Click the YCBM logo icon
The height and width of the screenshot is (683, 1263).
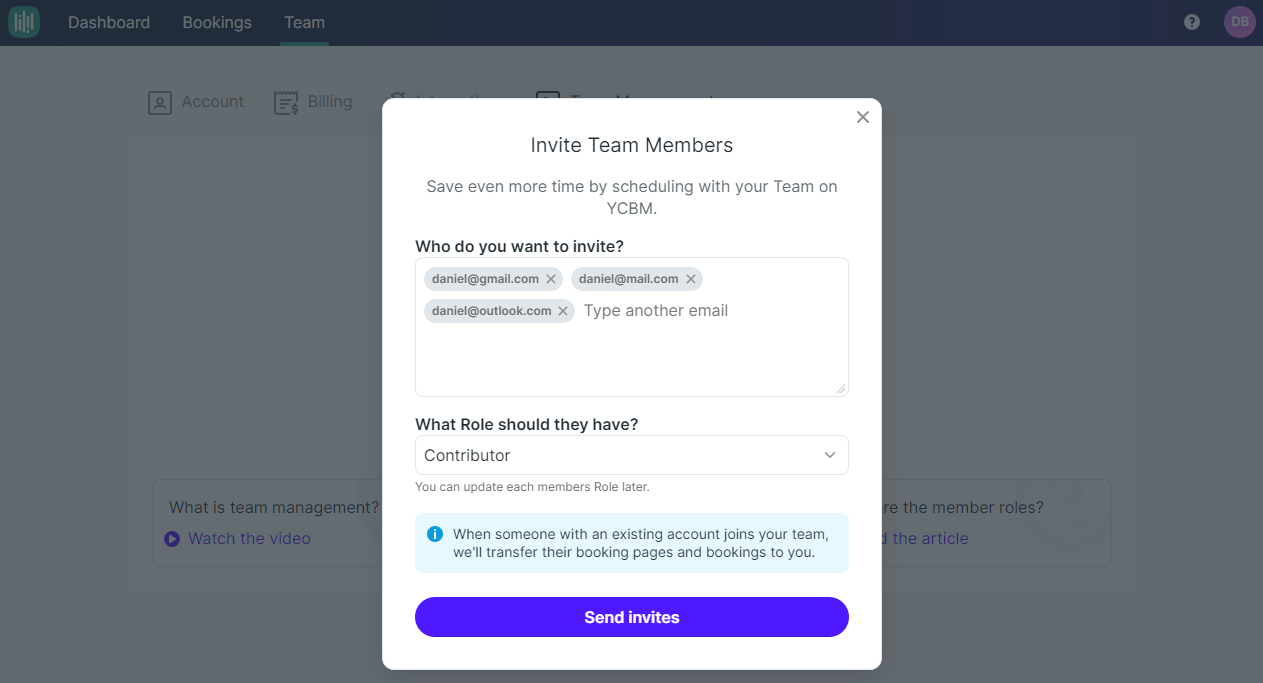(24, 22)
